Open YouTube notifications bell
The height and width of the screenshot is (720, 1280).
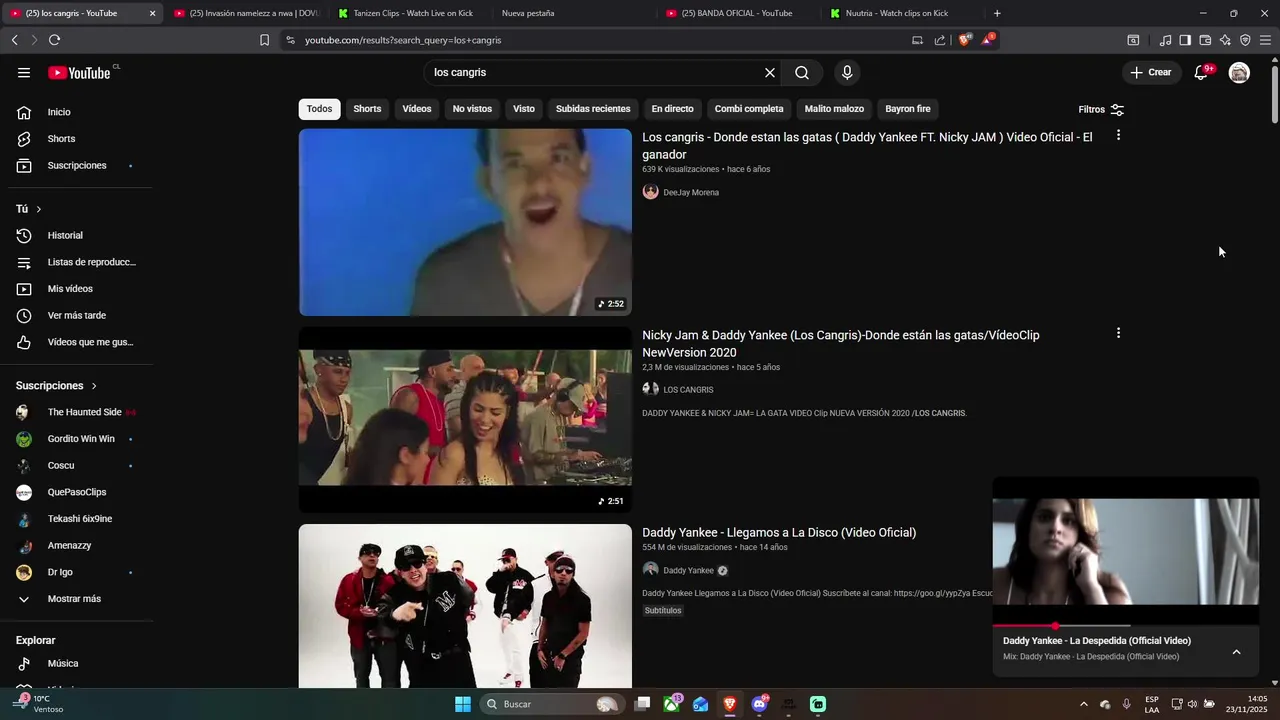click(x=1201, y=73)
